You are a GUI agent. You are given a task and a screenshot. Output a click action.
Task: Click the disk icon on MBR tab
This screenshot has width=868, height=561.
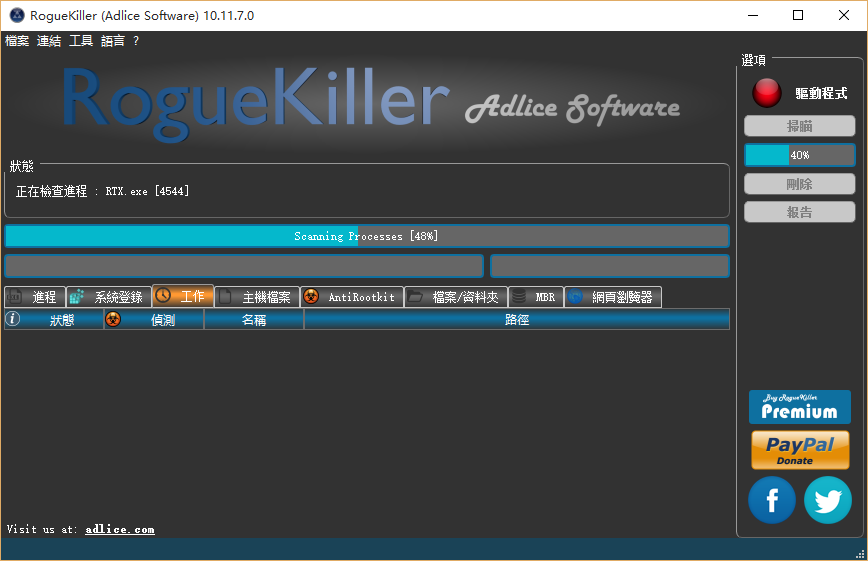point(519,296)
